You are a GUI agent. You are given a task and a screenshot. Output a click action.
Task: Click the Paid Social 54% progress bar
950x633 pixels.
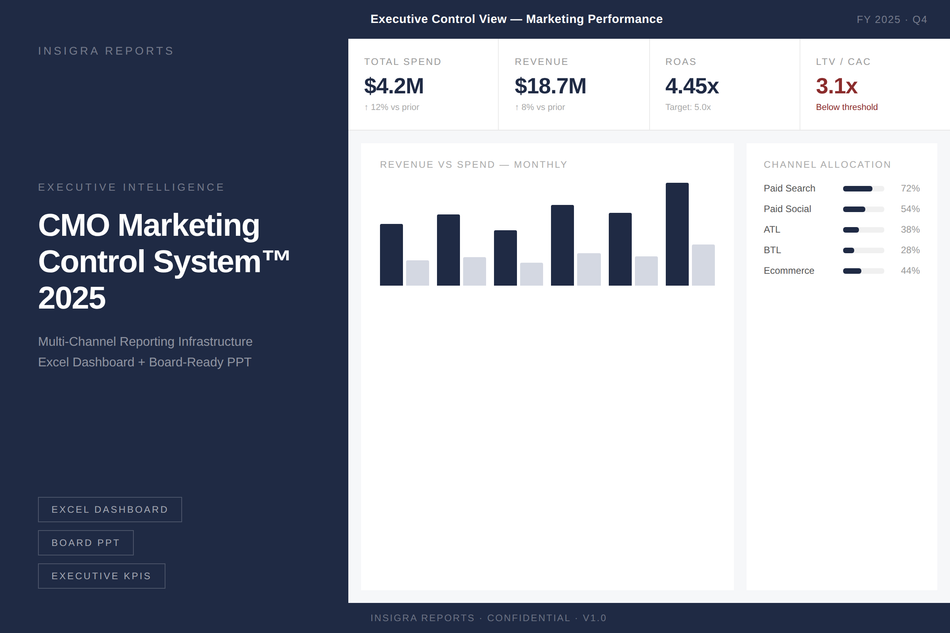point(862,209)
